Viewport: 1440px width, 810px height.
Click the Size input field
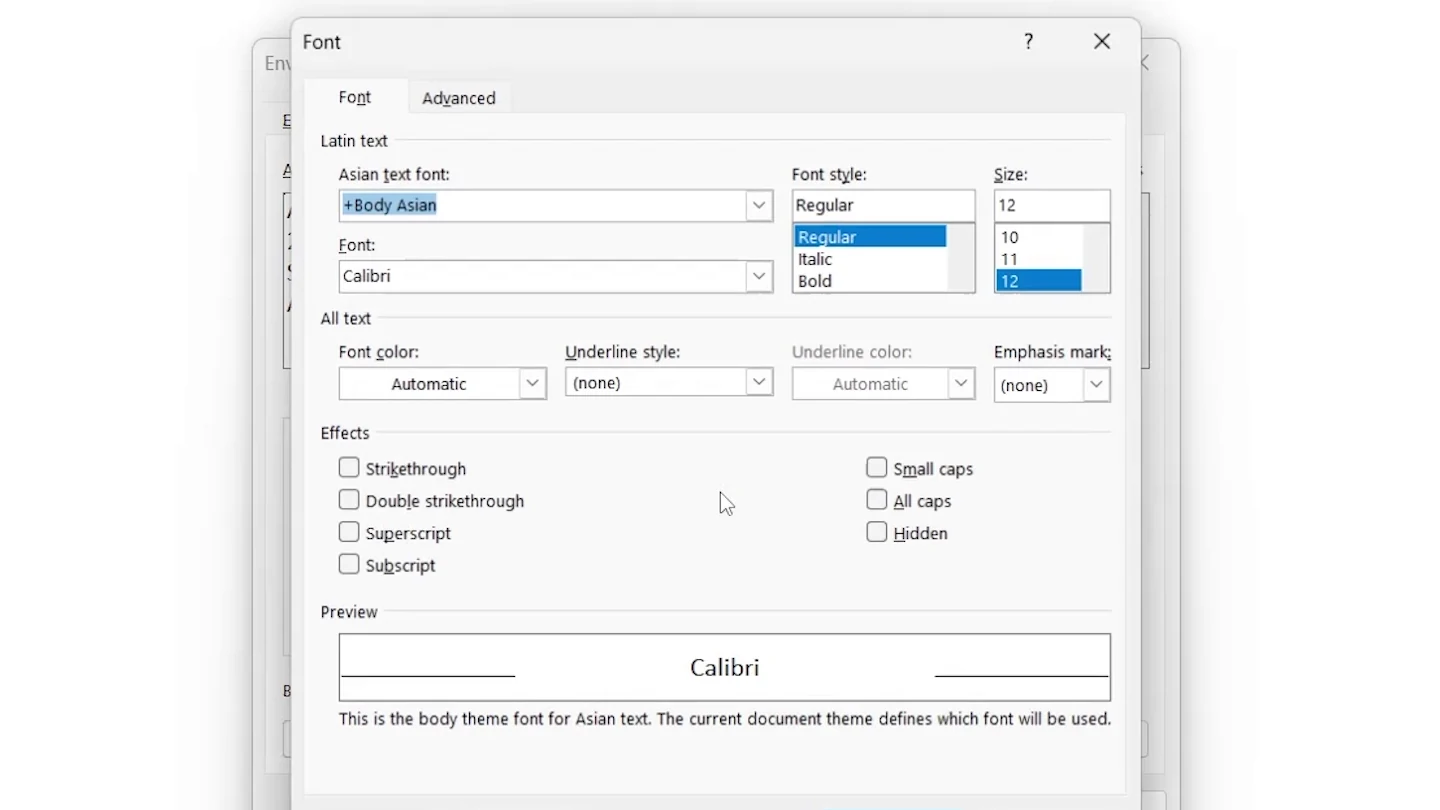(1052, 205)
